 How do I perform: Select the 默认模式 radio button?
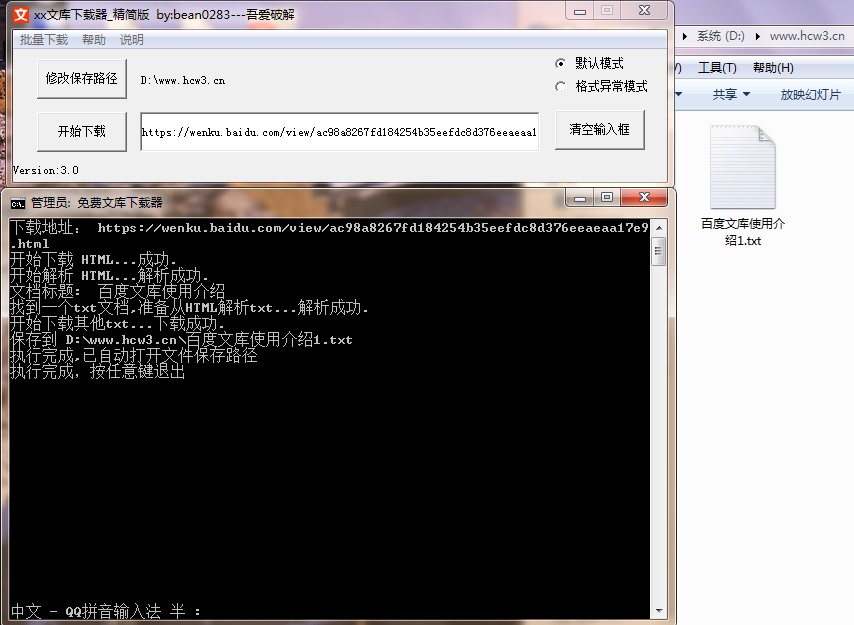coord(560,63)
